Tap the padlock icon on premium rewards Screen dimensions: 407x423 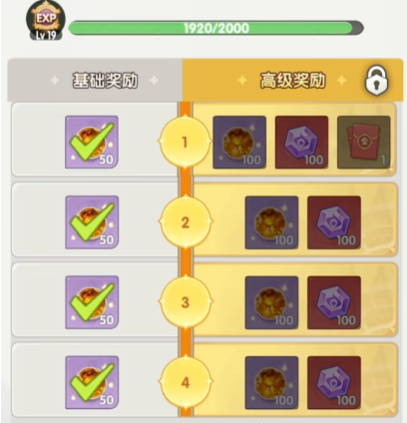pyautogui.click(x=377, y=80)
